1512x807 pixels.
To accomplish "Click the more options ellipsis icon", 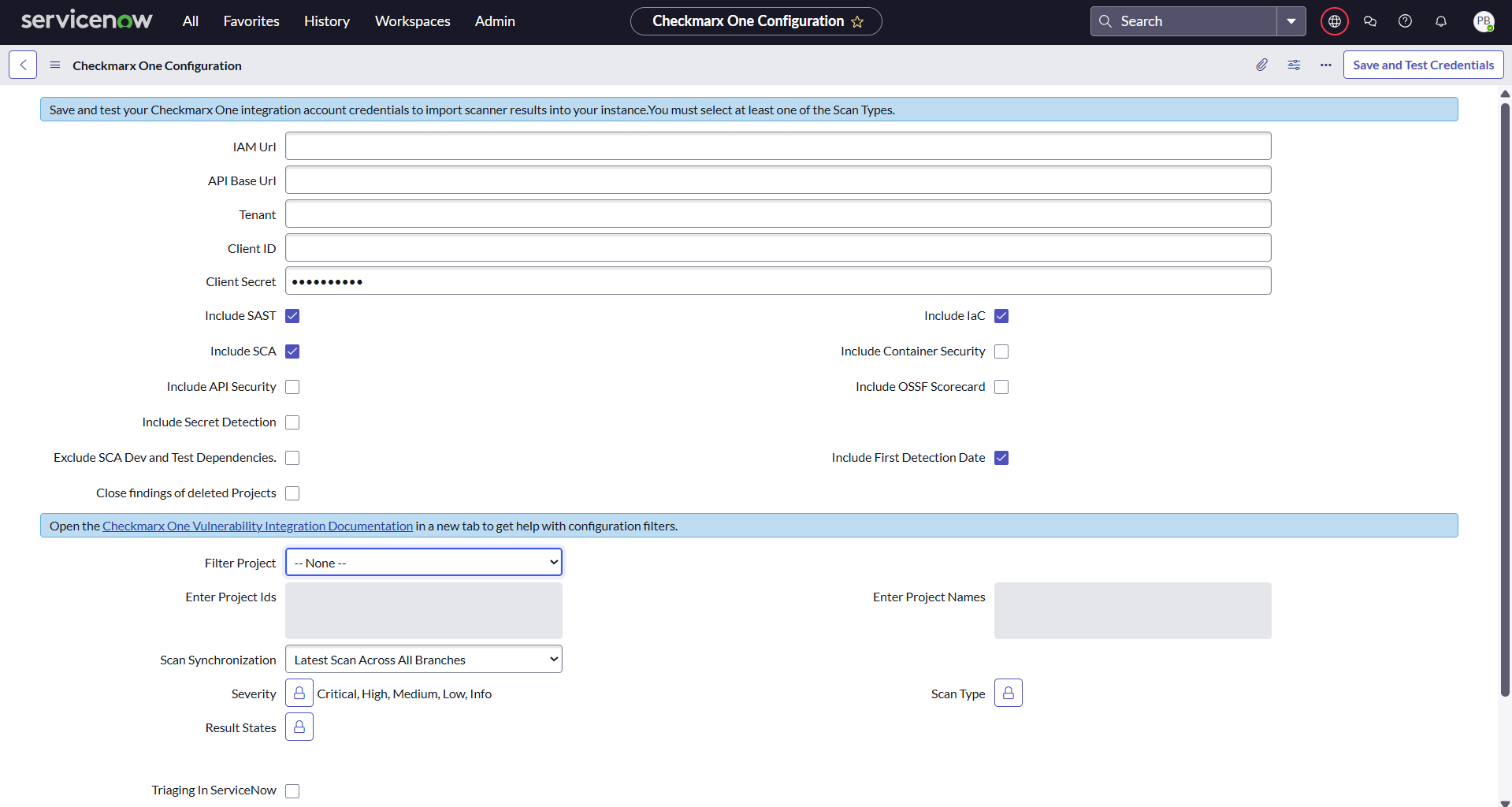I will click(1326, 65).
